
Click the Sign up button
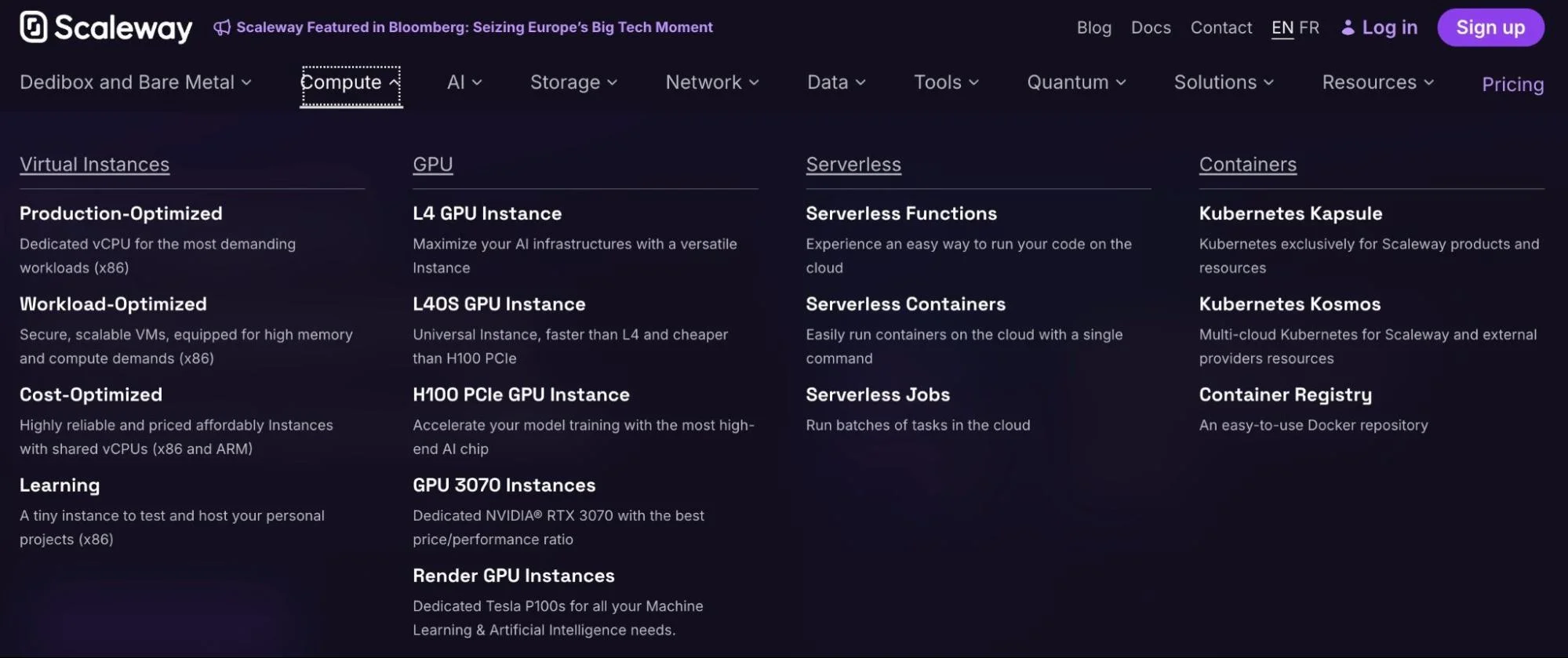click(1490, 27)
